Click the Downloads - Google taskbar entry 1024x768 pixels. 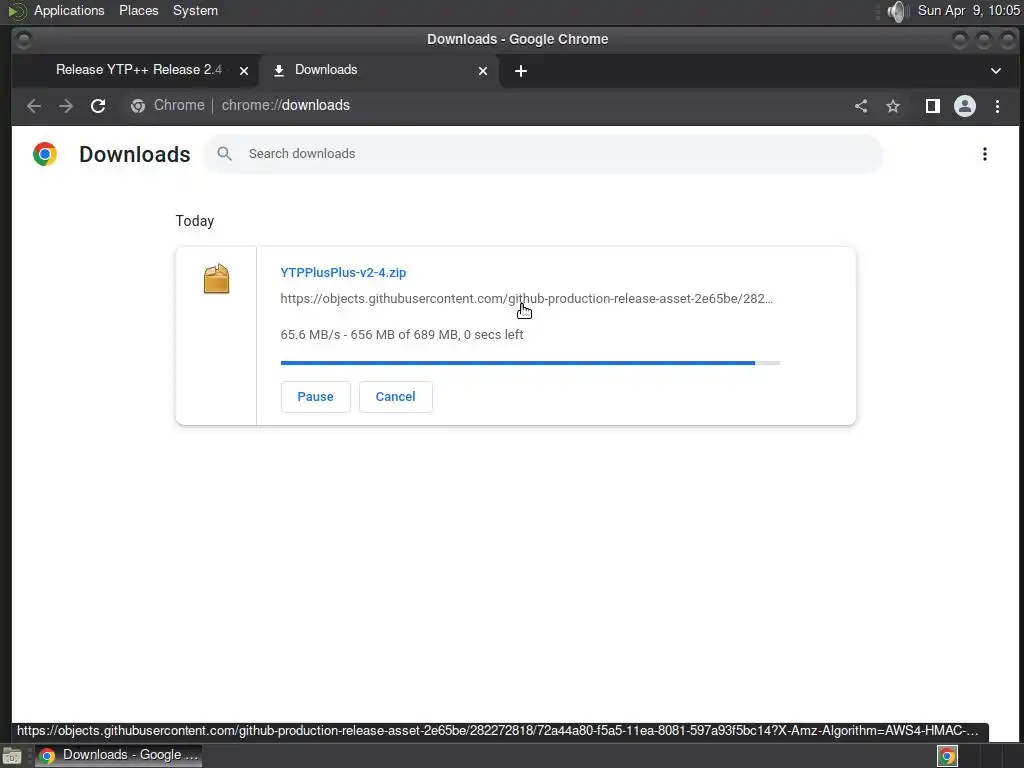click(x=118, y=756)
